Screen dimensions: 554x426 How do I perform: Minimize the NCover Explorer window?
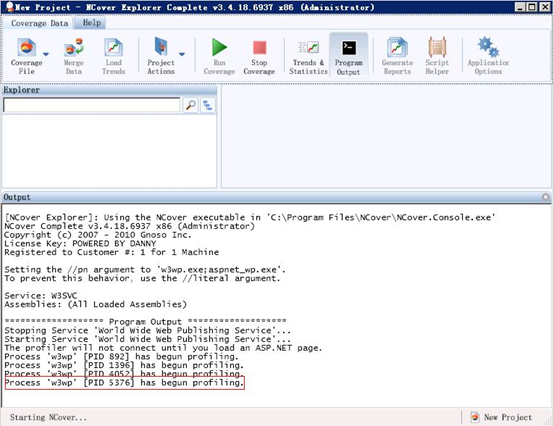(519, 7)
